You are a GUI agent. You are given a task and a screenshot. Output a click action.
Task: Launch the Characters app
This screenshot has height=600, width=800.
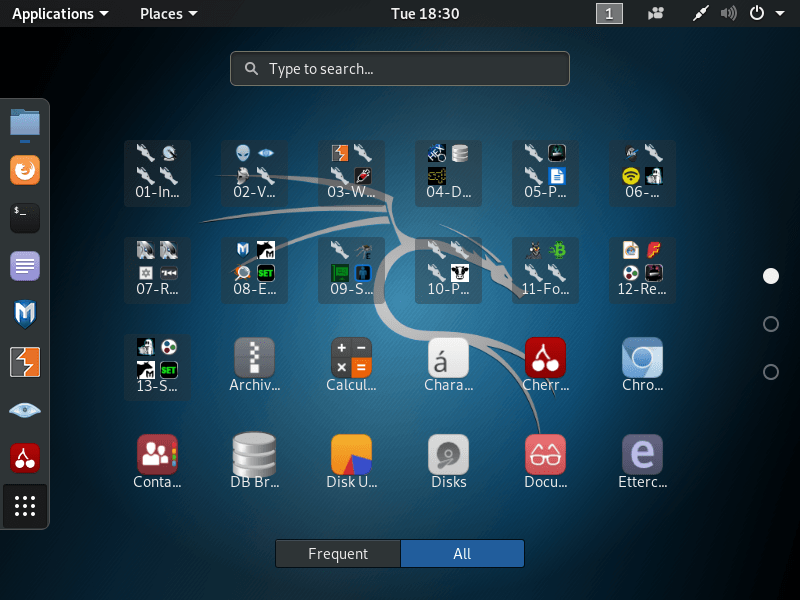(448, 365)
